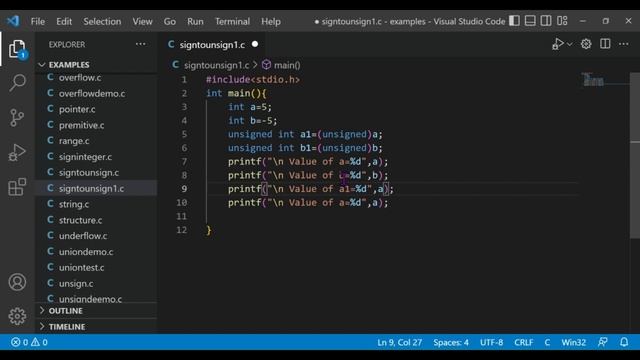Open the Go menu
Screen dimensions: 640x360
(170, 21)
